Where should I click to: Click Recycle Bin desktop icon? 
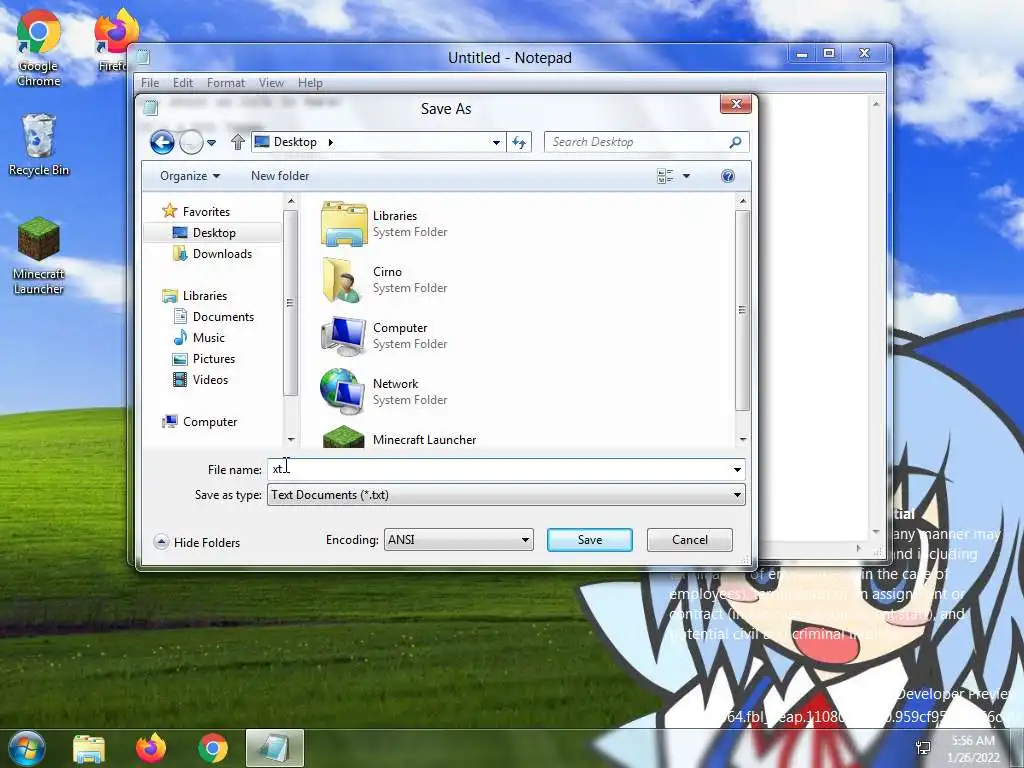pos(39,145)
